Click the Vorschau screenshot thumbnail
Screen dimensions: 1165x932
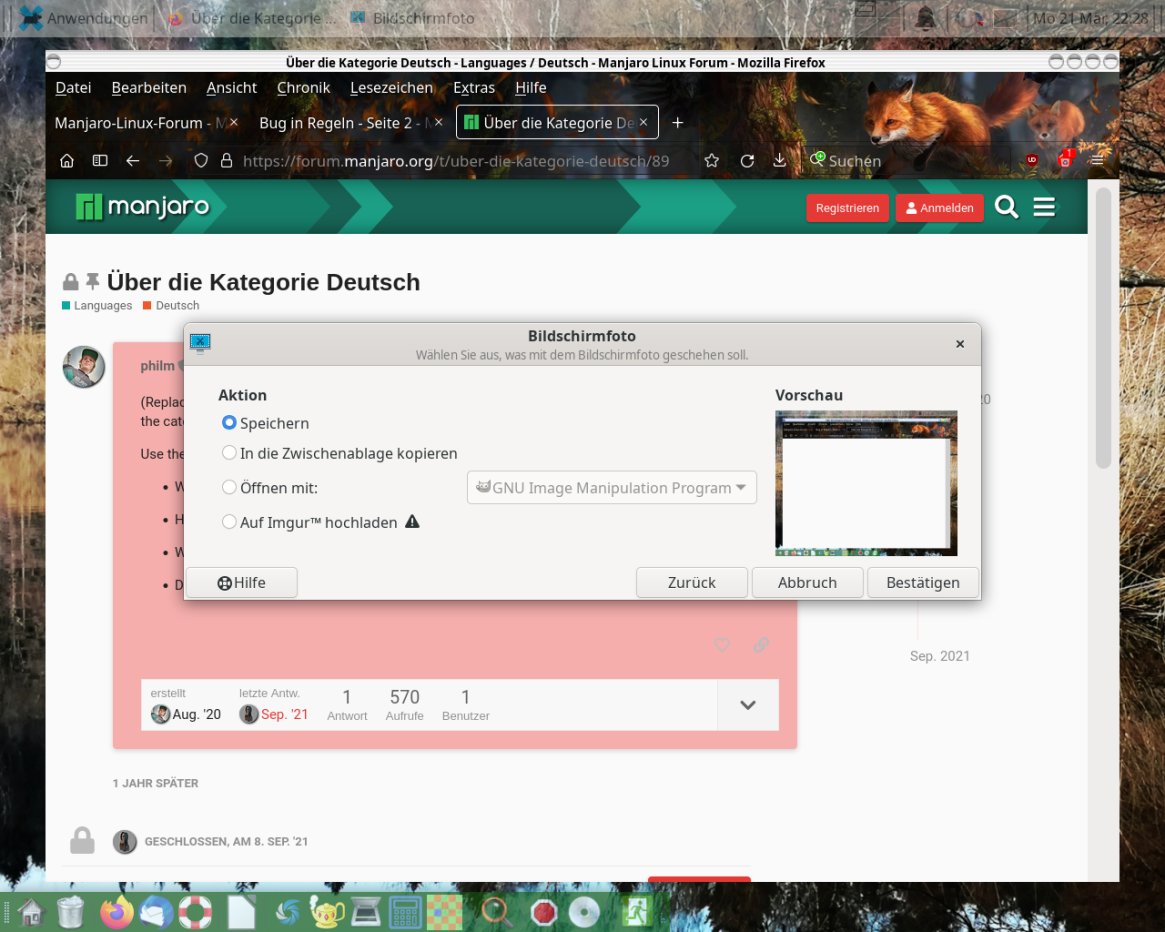866,483
